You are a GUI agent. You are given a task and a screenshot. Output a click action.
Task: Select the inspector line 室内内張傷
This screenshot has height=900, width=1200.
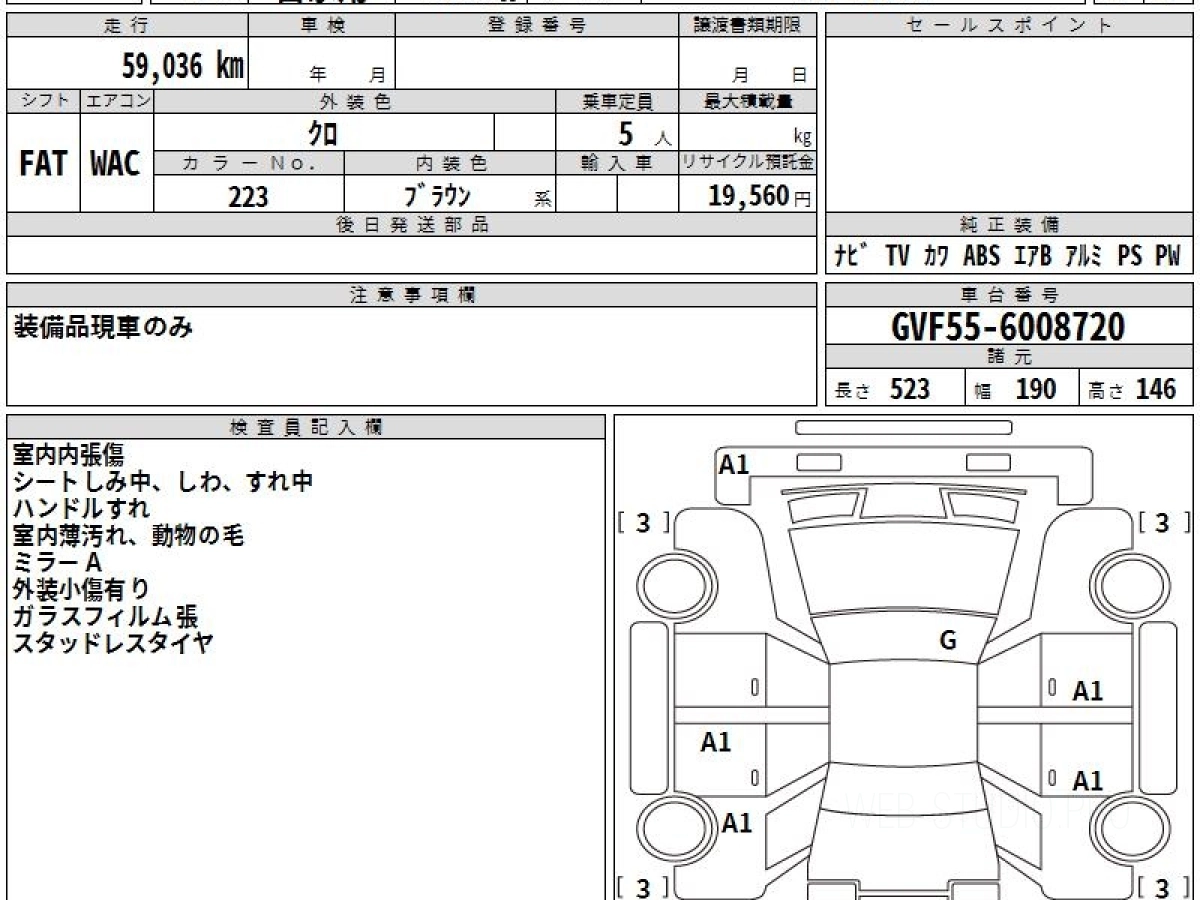click(68, 455)
